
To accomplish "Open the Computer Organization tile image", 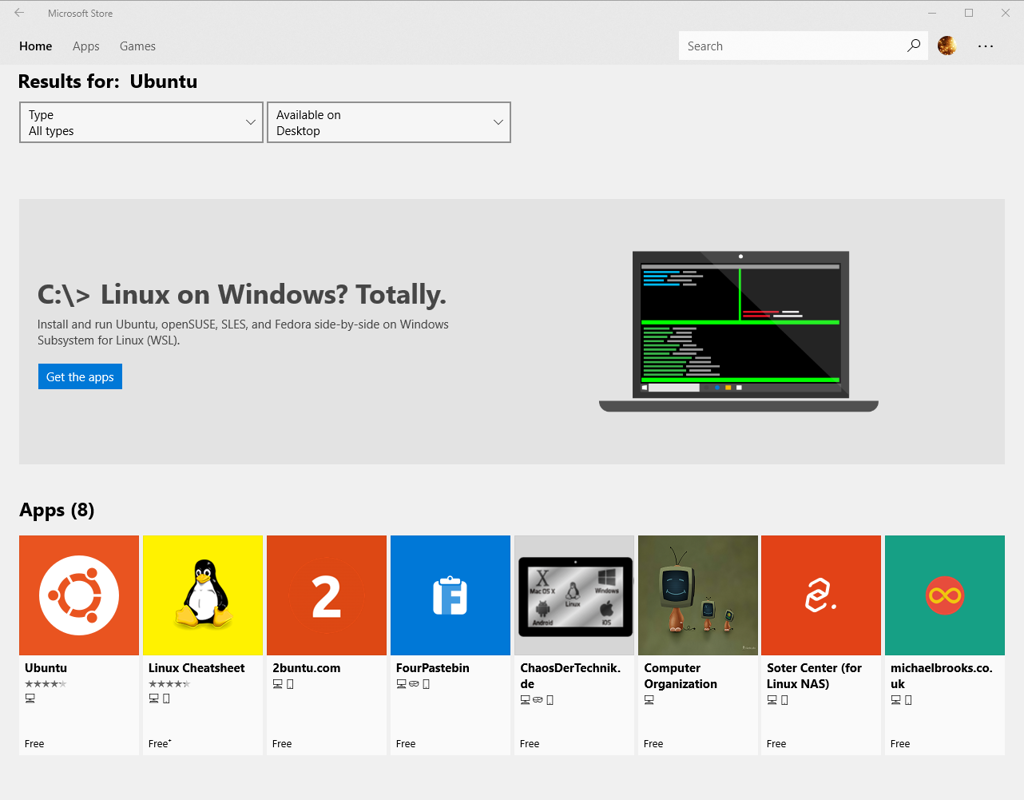I will [697, 595].
